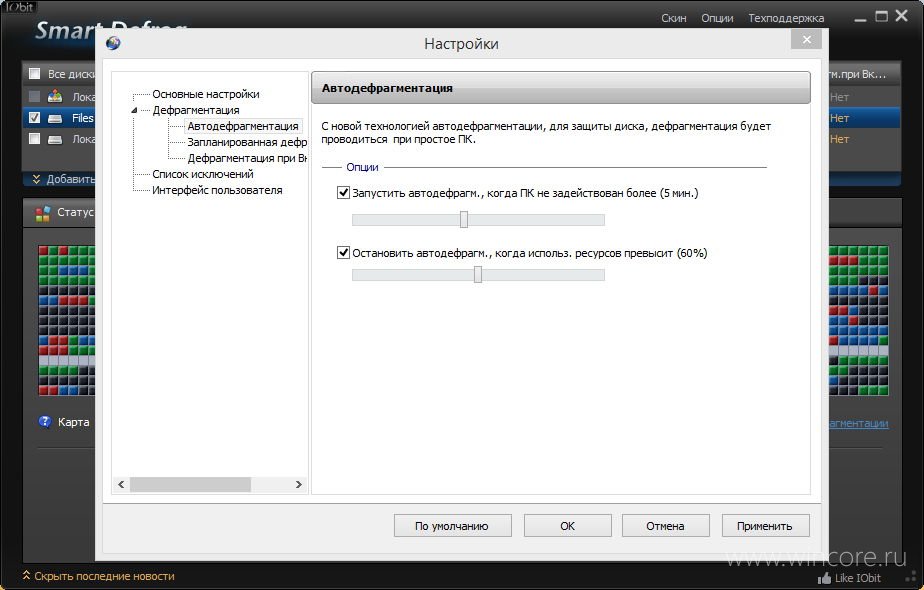Click the blue question mark icon next to Карта
This screenshot has width=924, height=590.
click(x=45, y=421)
